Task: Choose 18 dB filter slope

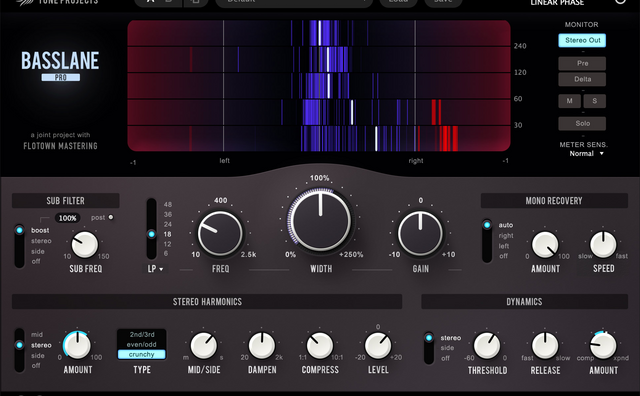Action: point(168,234)
